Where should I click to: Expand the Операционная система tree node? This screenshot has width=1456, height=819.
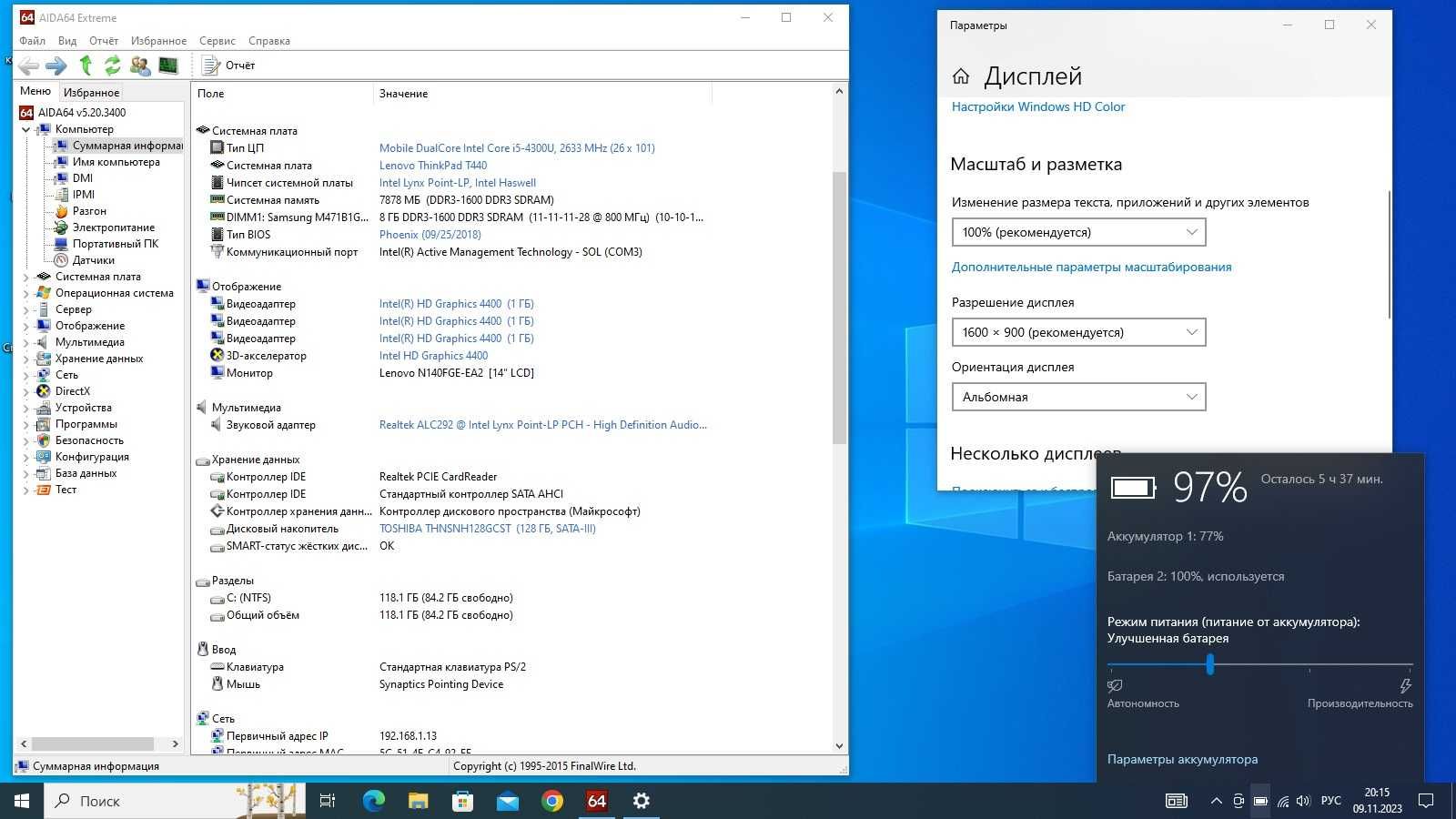click(25, 293)
